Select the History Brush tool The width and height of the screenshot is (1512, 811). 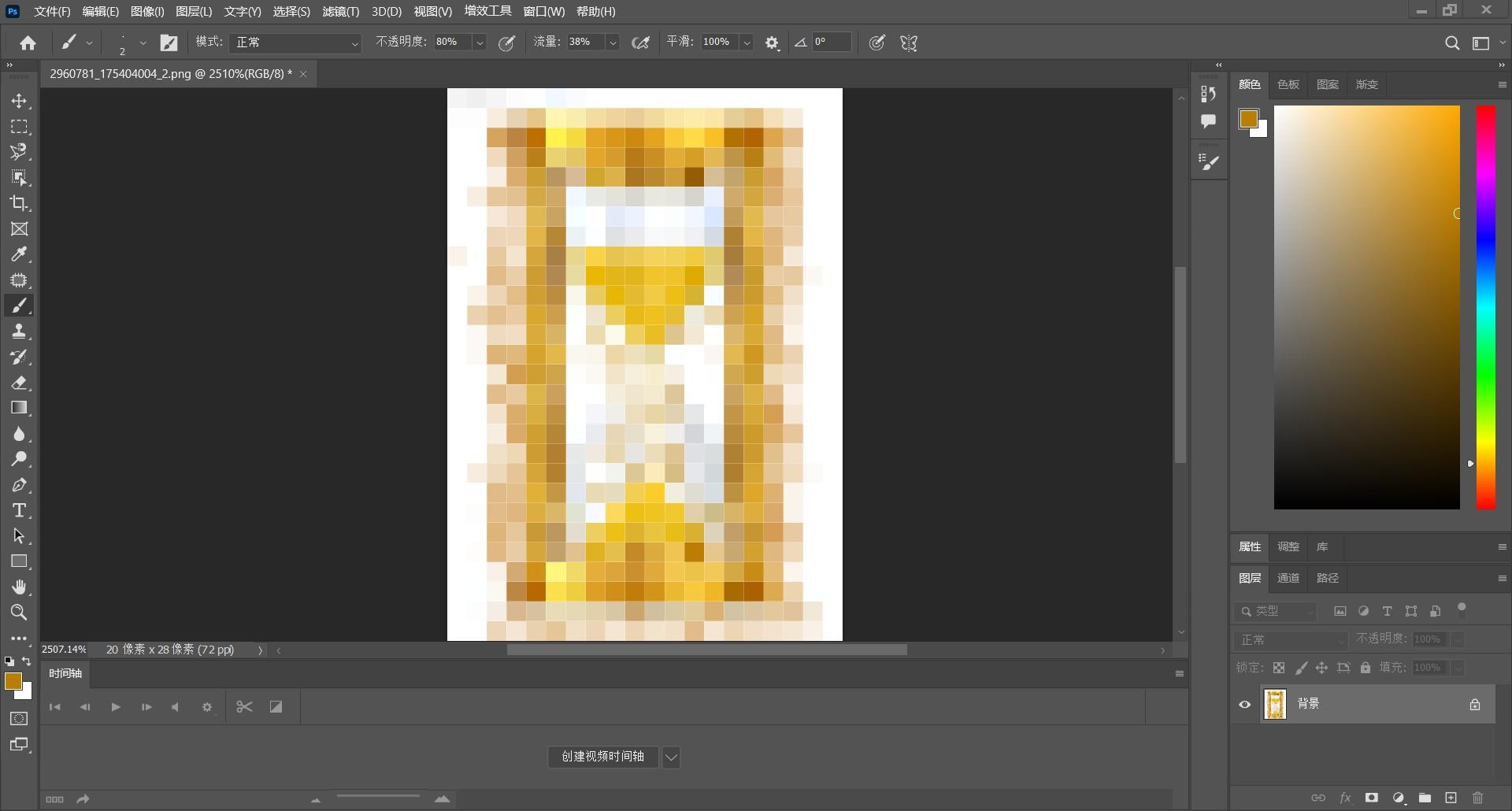20,357
